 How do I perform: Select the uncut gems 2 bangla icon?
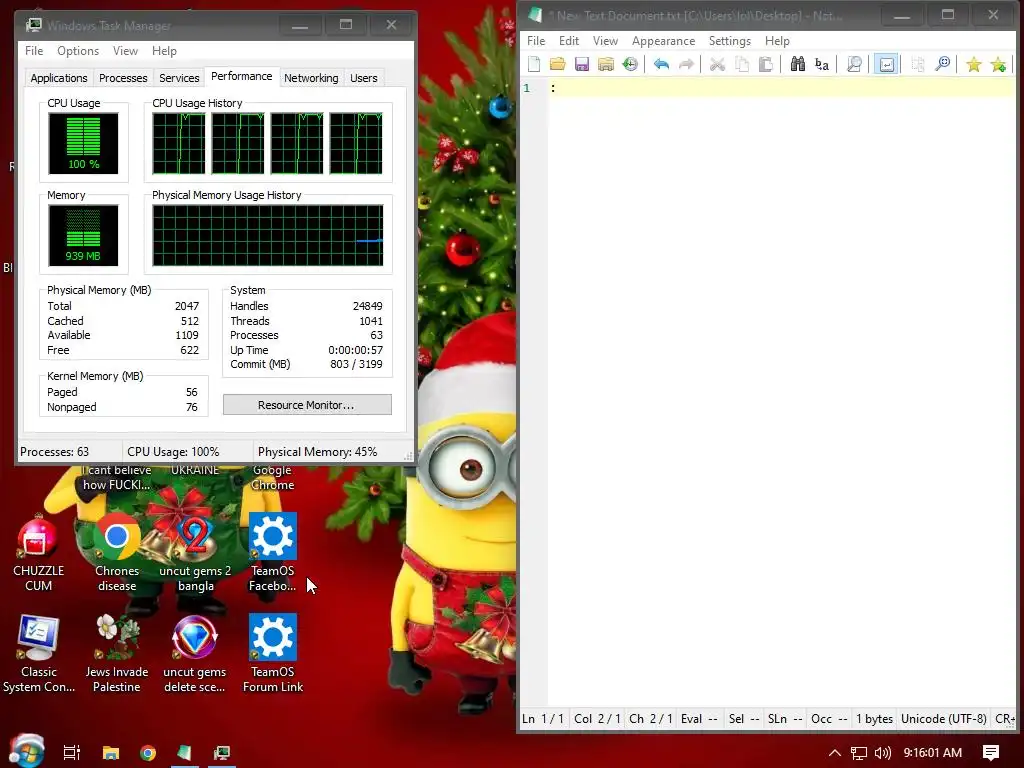(x=195, y=552)
